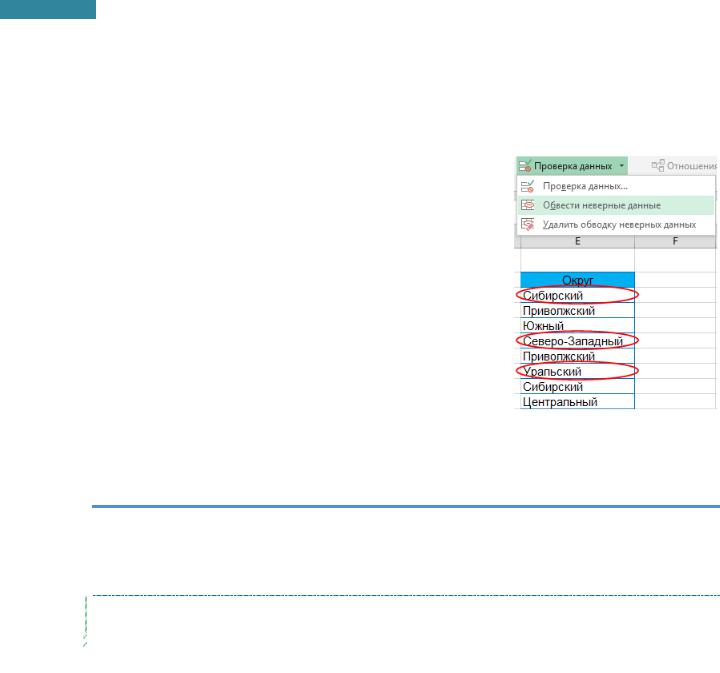Screen dimensions: 720x673
Task: Select the circled Северо-Западный cell
Action: pos(577,341)
